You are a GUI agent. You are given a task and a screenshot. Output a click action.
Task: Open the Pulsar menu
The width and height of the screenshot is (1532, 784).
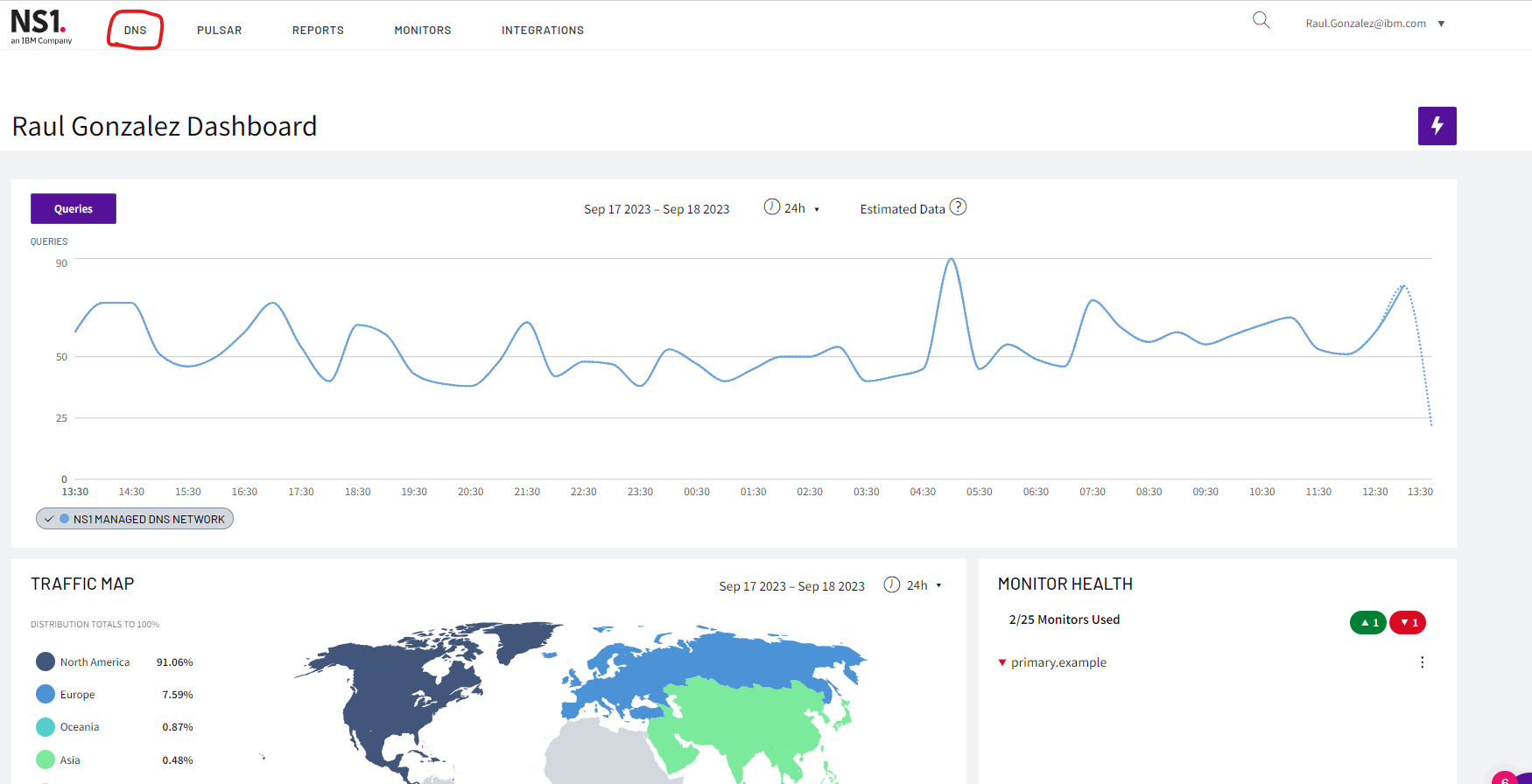point(219,30)
